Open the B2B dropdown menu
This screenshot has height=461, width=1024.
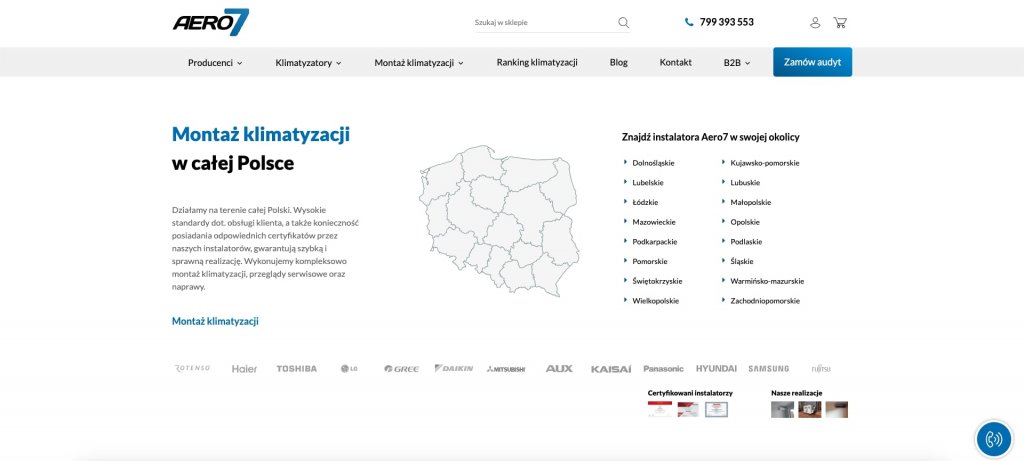(737, 62)
